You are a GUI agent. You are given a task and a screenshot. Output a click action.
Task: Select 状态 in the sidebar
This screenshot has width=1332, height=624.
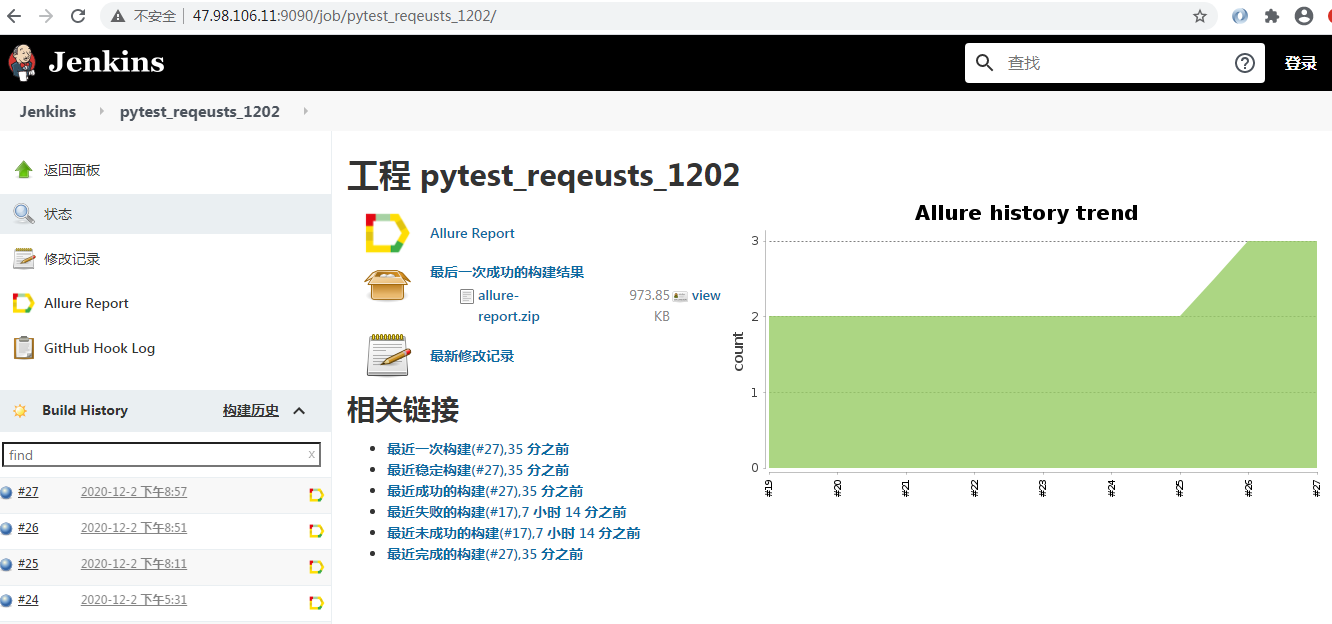click(x=58, y=214)
